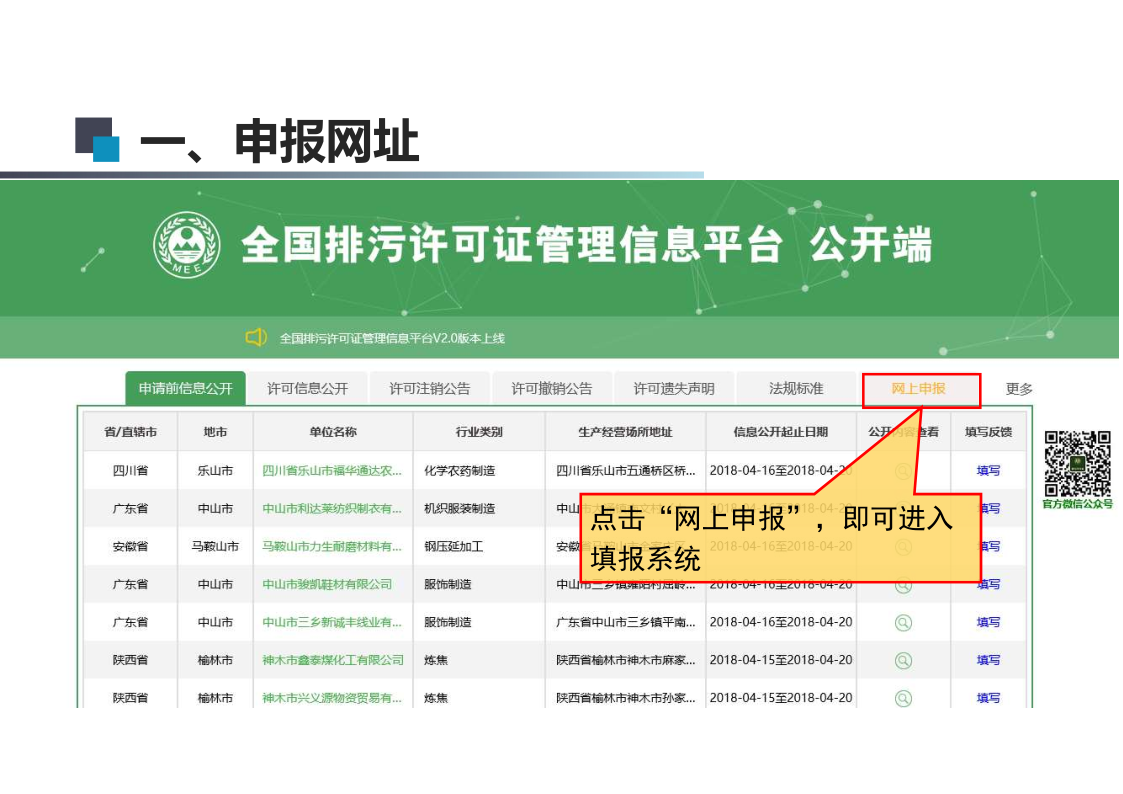Open company link 神木市鑫泰煤化工有限公司
This screenshot has width=1123, height=794.
tap(333, 661)
